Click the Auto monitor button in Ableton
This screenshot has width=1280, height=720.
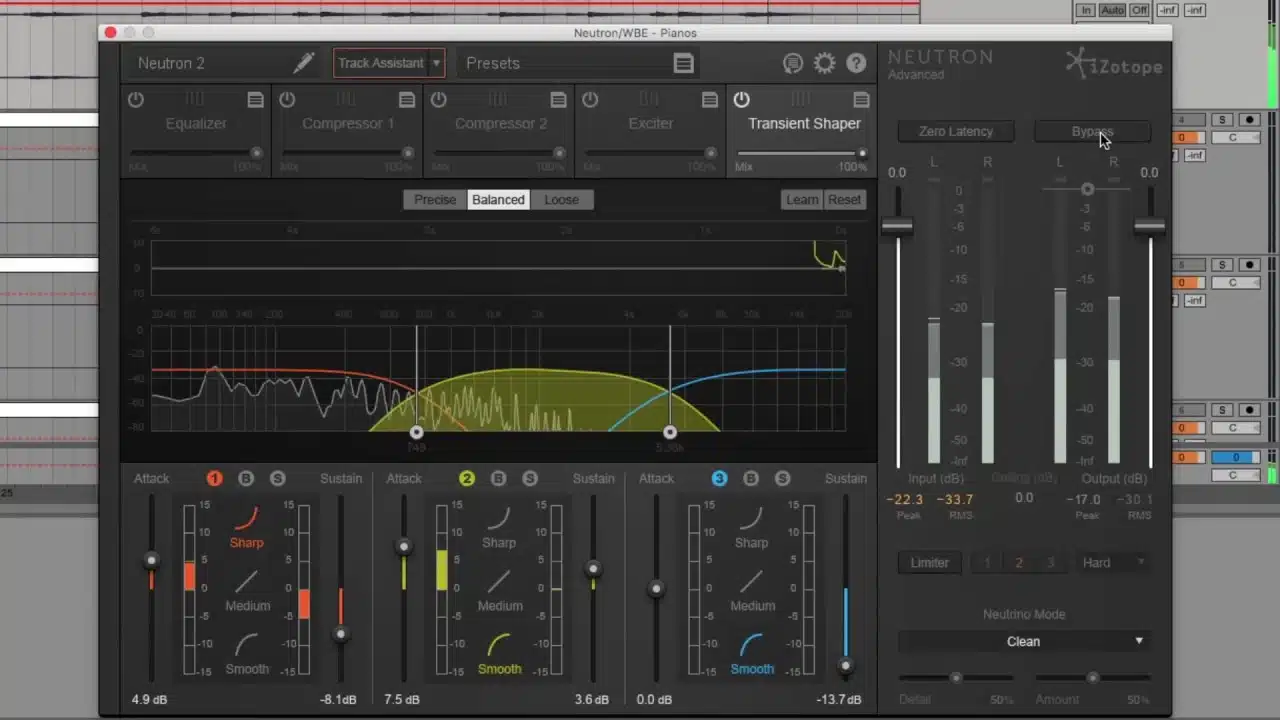click(1112, 10)
